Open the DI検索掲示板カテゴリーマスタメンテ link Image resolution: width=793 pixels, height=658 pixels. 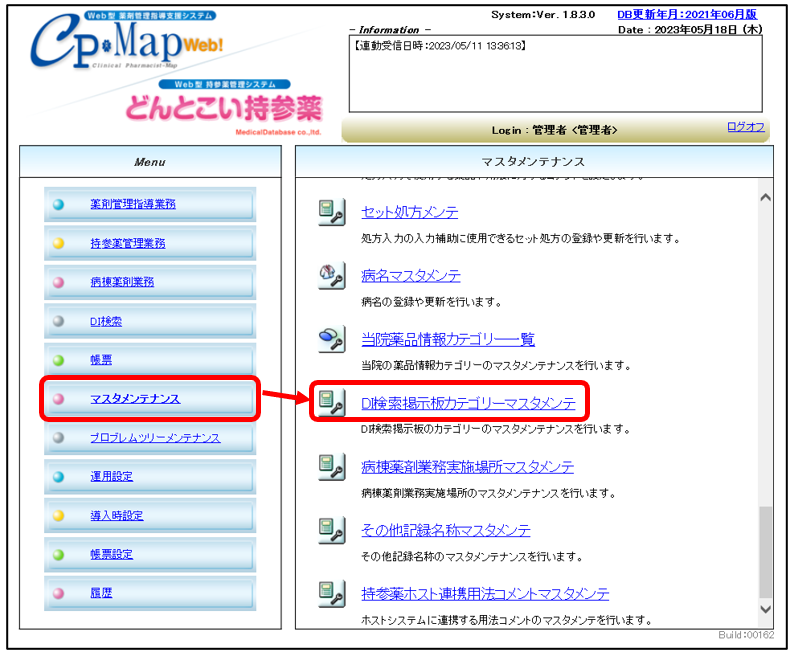pyautogui.click(x=468, y=403)
